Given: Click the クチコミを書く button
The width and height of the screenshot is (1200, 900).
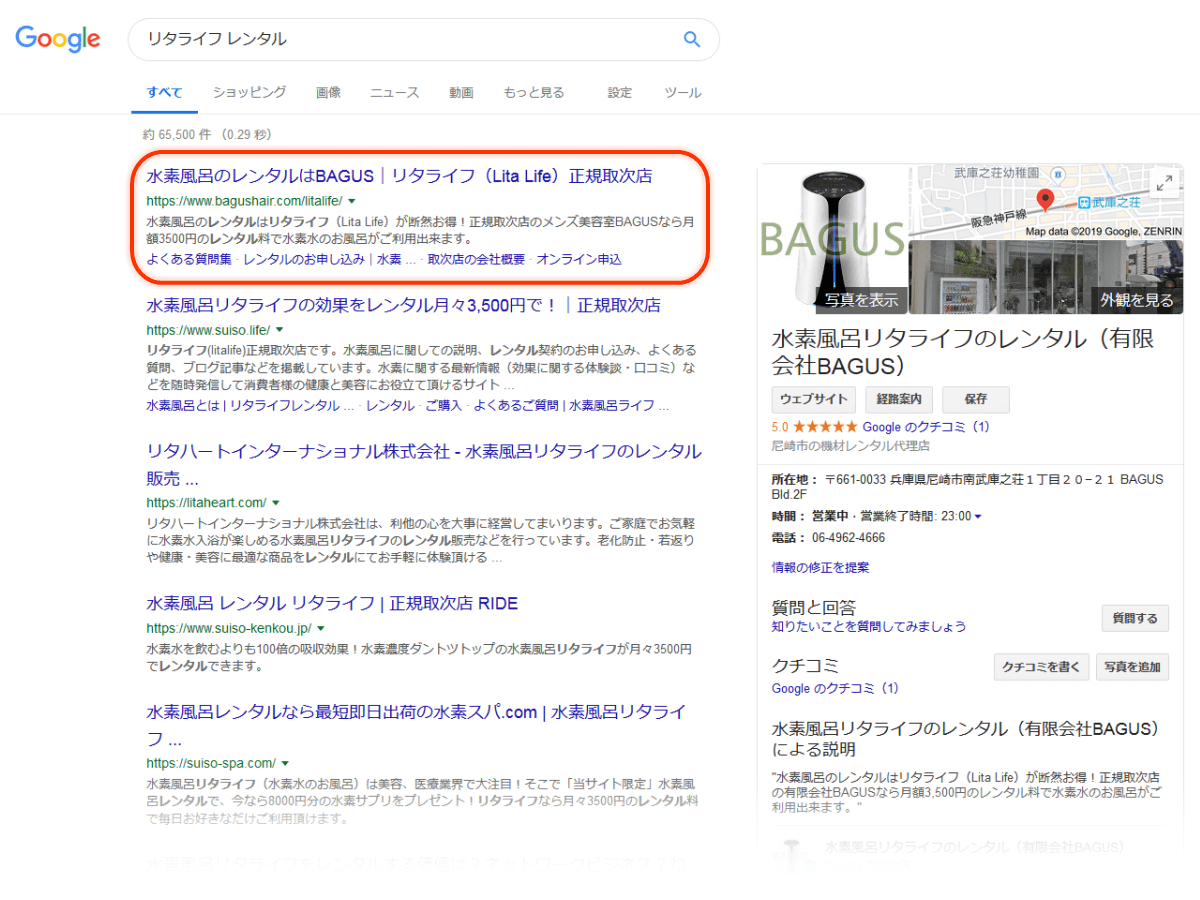Looking at the screenshot, I should 1041,667.
